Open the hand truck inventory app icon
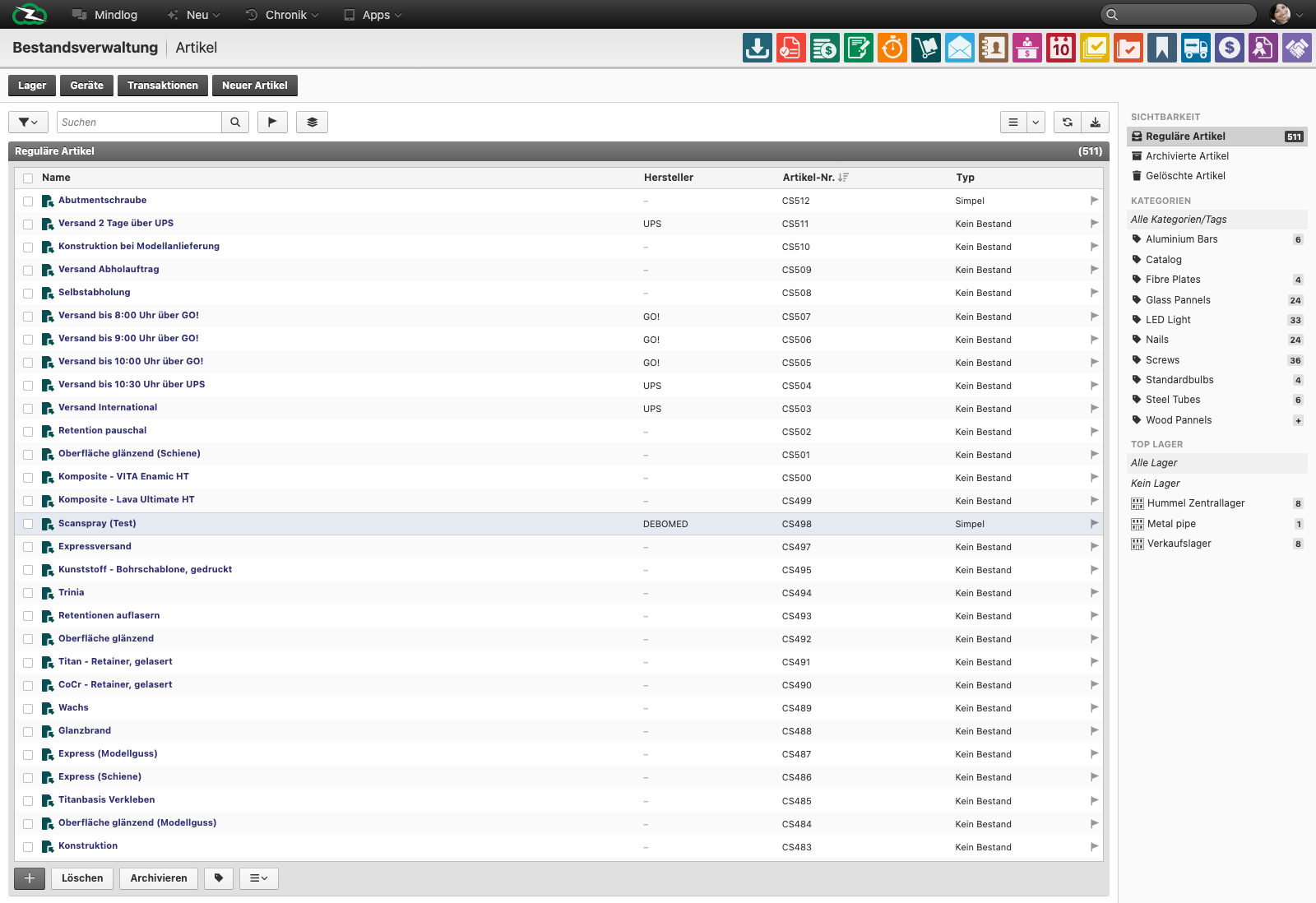Viewport: 1316px width, 903px height. pyautogui.click(x=925, y=48)
